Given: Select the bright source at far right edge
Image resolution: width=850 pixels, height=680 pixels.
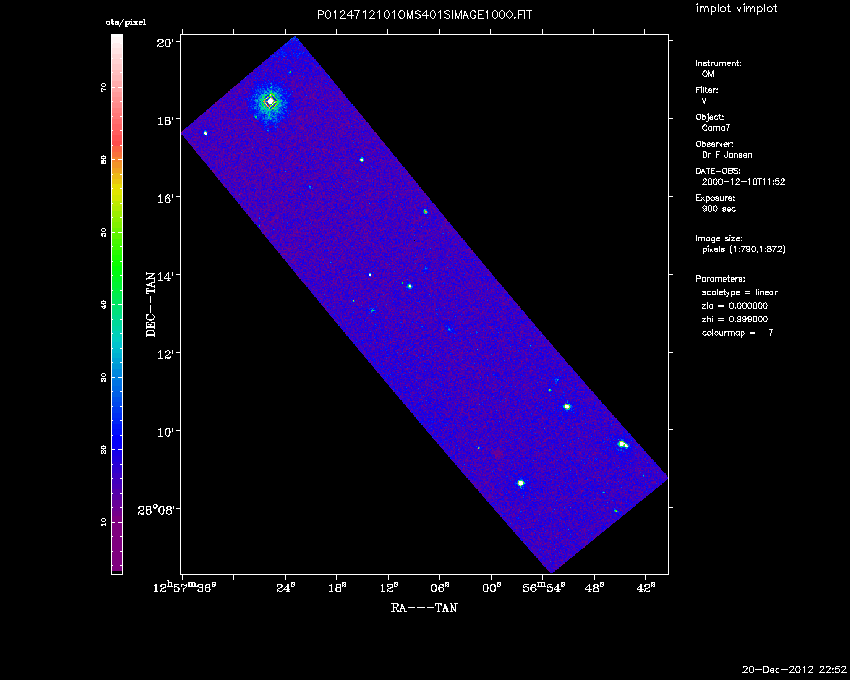Looking at the screenshot, I should (x=622, y=444).
